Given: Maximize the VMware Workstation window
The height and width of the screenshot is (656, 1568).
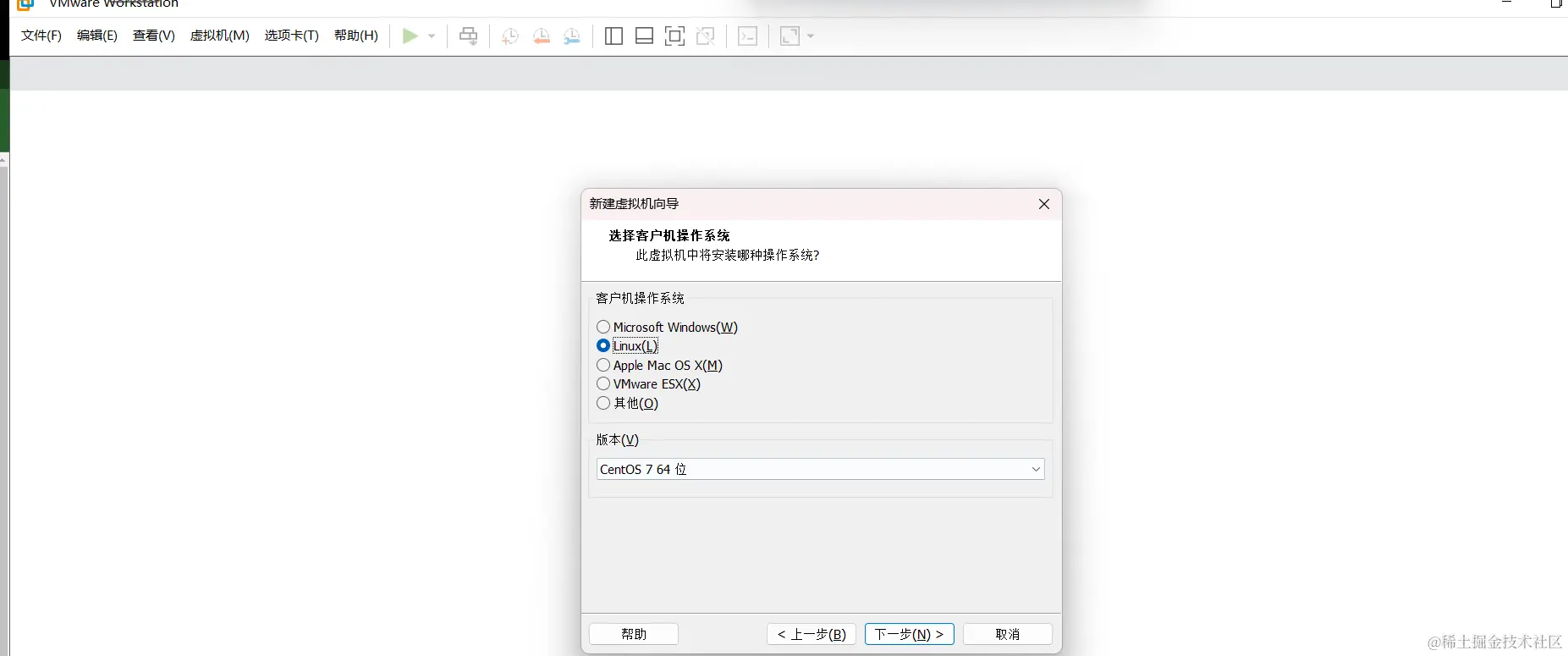Looking at the screenshot, I should 1555,3.
